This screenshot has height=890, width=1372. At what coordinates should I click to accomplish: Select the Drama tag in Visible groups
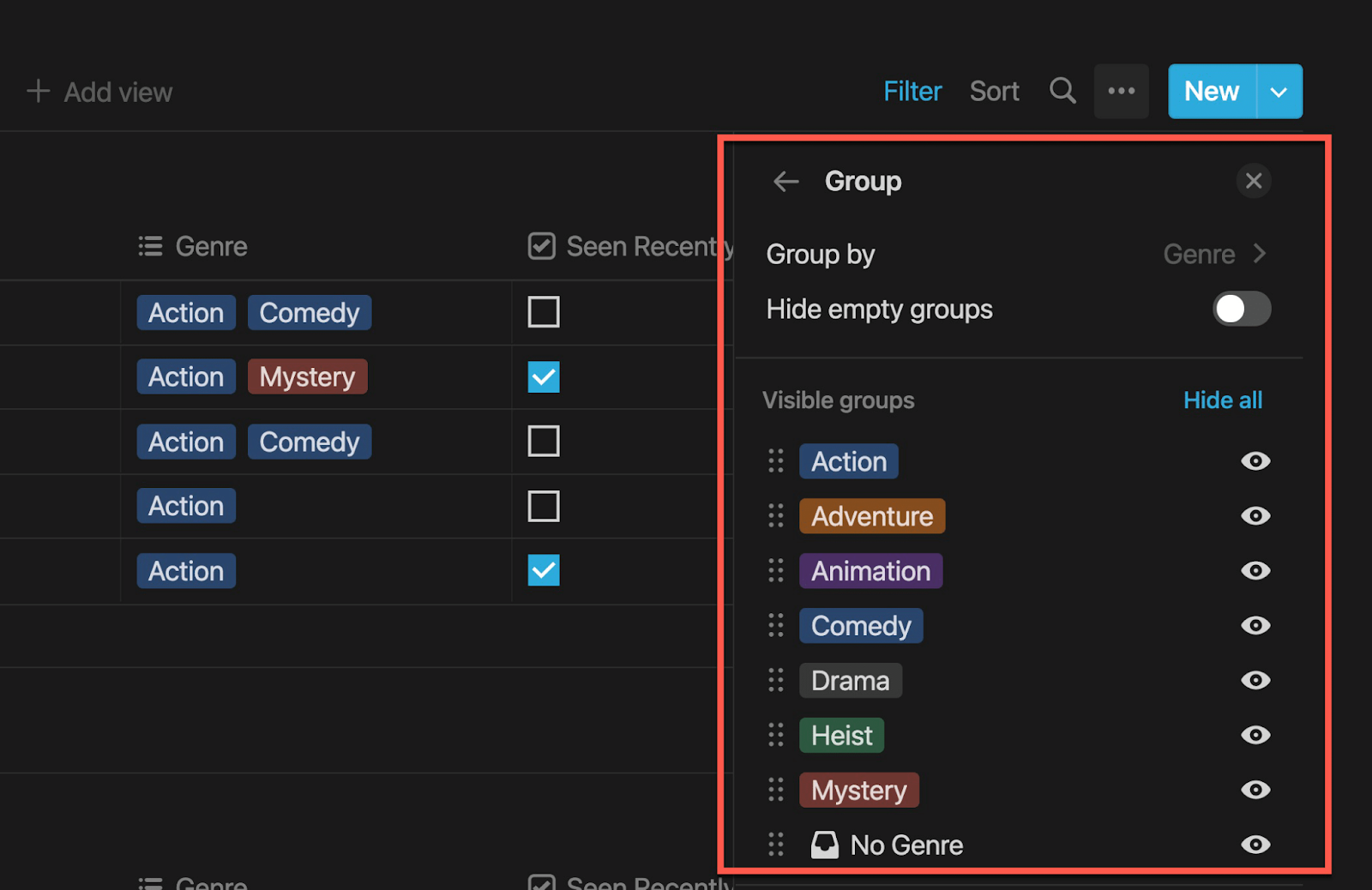851,681
